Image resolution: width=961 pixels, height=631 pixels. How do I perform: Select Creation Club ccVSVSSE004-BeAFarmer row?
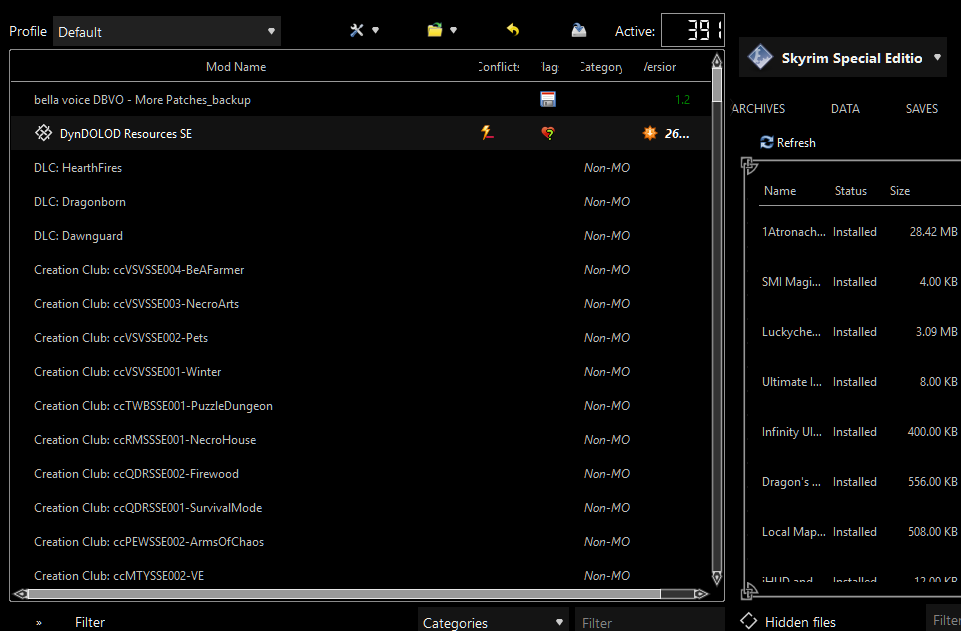pos(361,270)
